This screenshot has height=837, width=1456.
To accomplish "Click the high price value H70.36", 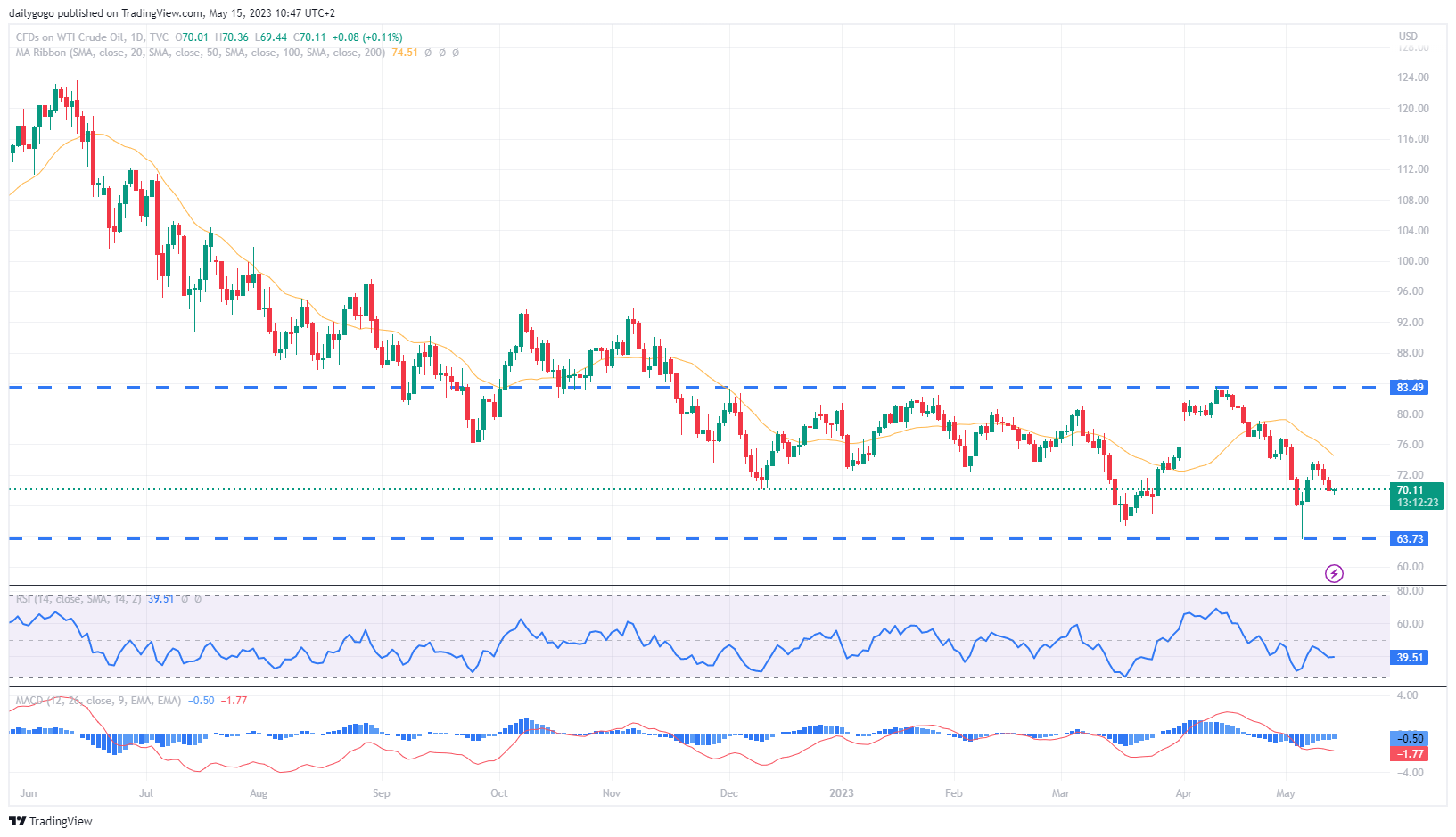I will (232, 37).
